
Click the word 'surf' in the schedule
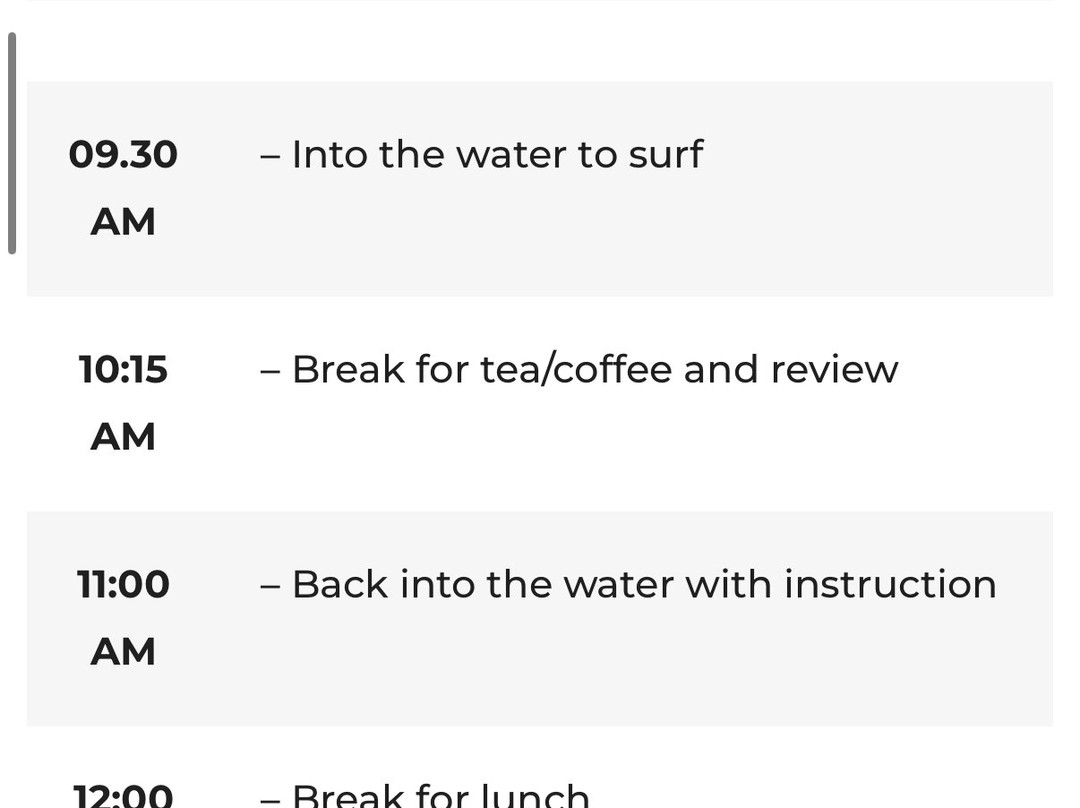tap(665, 155)
